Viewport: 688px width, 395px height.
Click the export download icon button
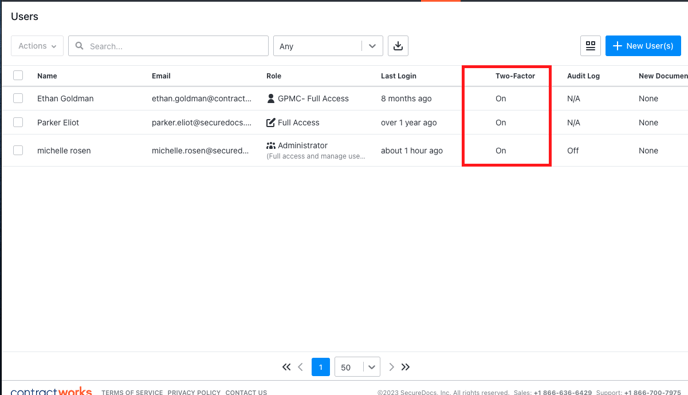point(398,46)
